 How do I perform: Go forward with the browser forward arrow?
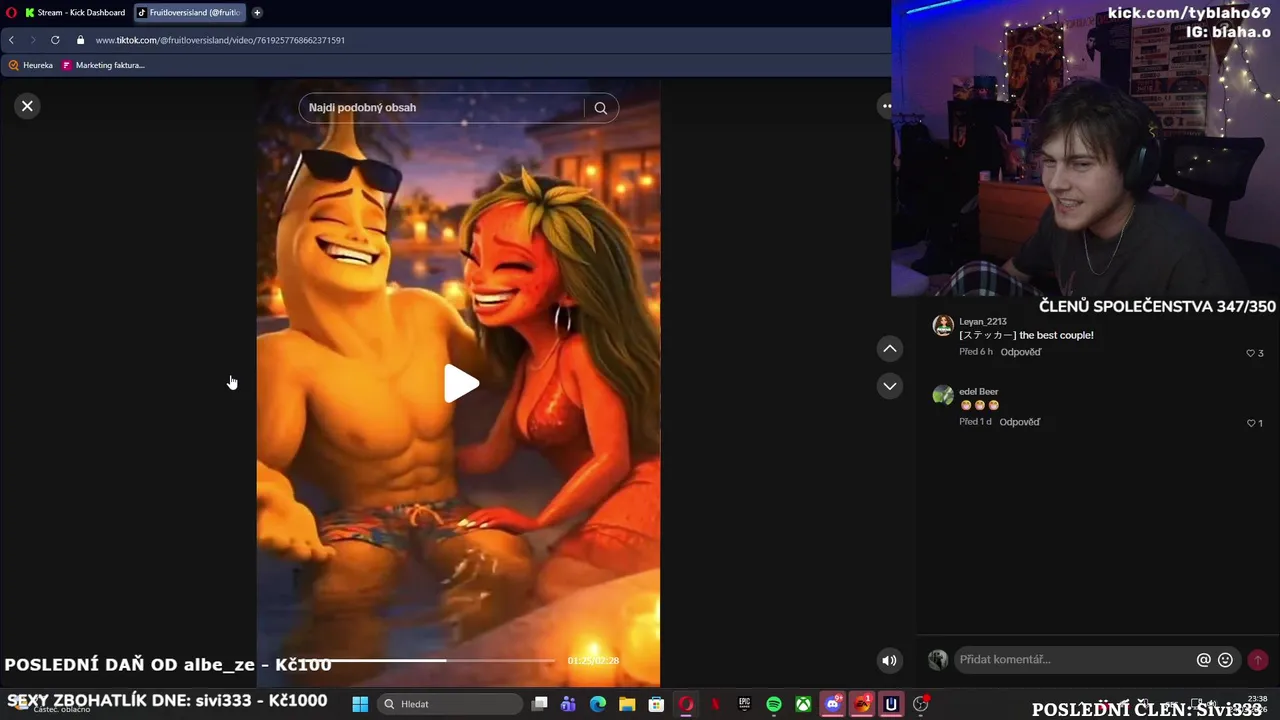(32, 40)
